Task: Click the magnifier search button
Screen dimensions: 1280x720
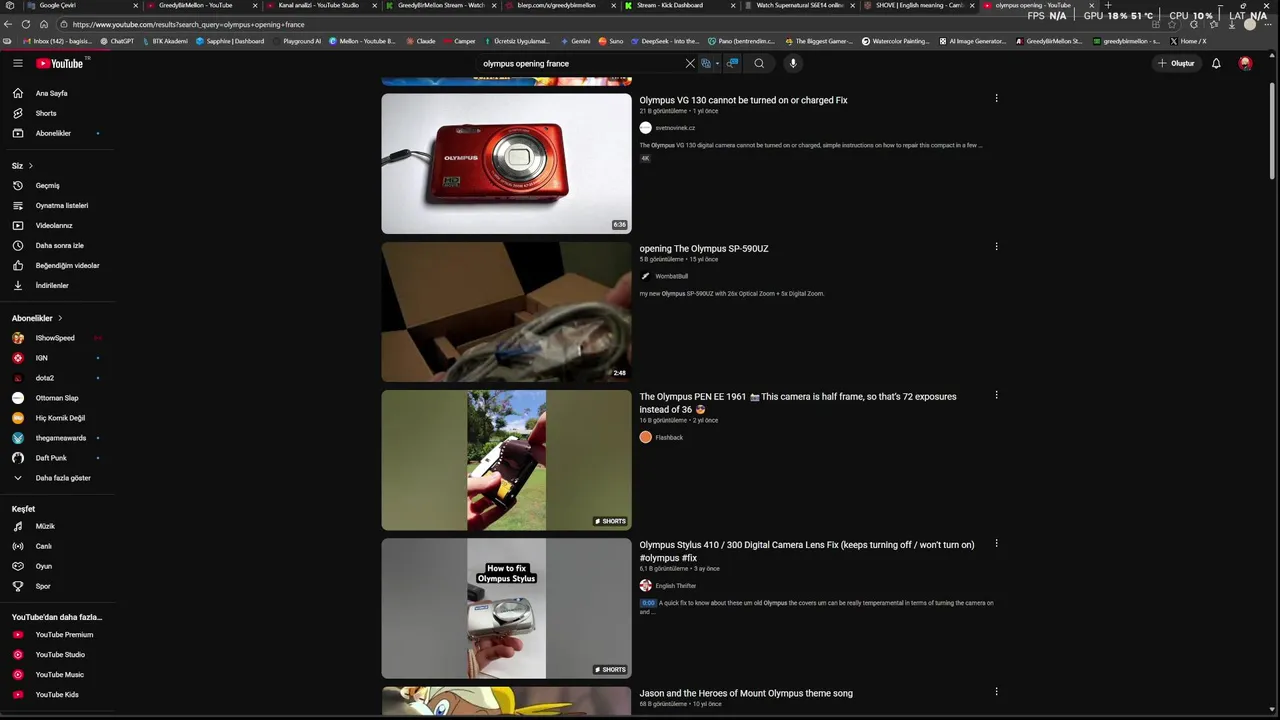Action: click(x=759, y=63)
